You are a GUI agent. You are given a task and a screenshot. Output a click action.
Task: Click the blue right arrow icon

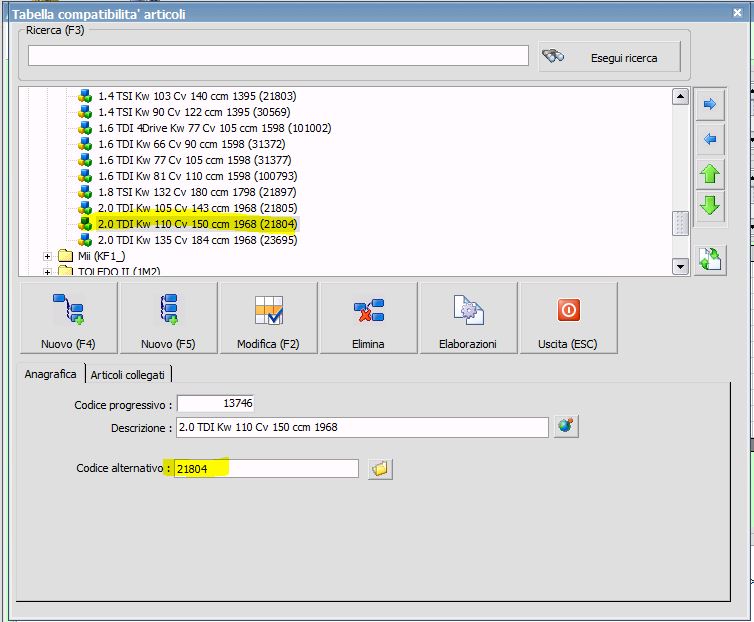point(710,104)
